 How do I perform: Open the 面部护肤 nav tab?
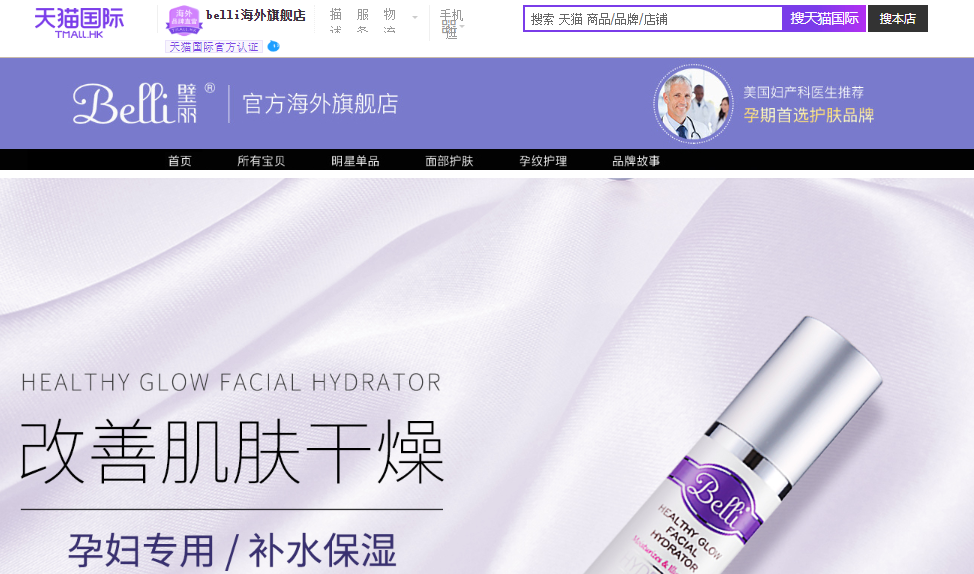click(x=449, y=161)
